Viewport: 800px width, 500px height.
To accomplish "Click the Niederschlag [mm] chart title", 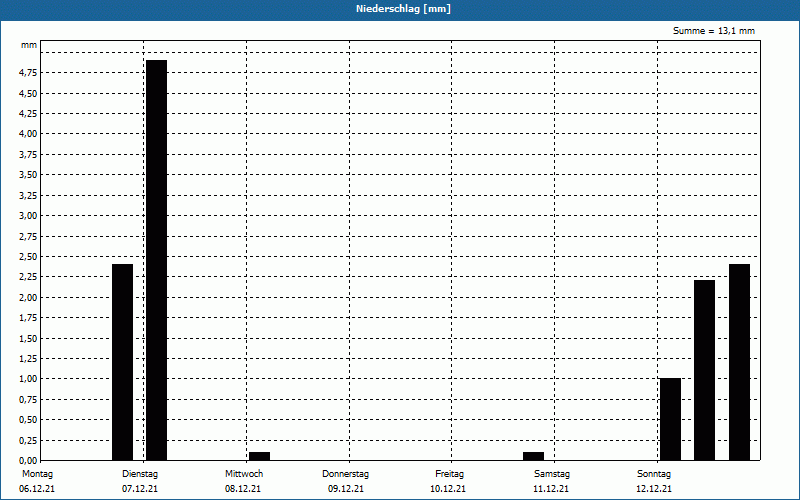I will click(x=403, y=9).
